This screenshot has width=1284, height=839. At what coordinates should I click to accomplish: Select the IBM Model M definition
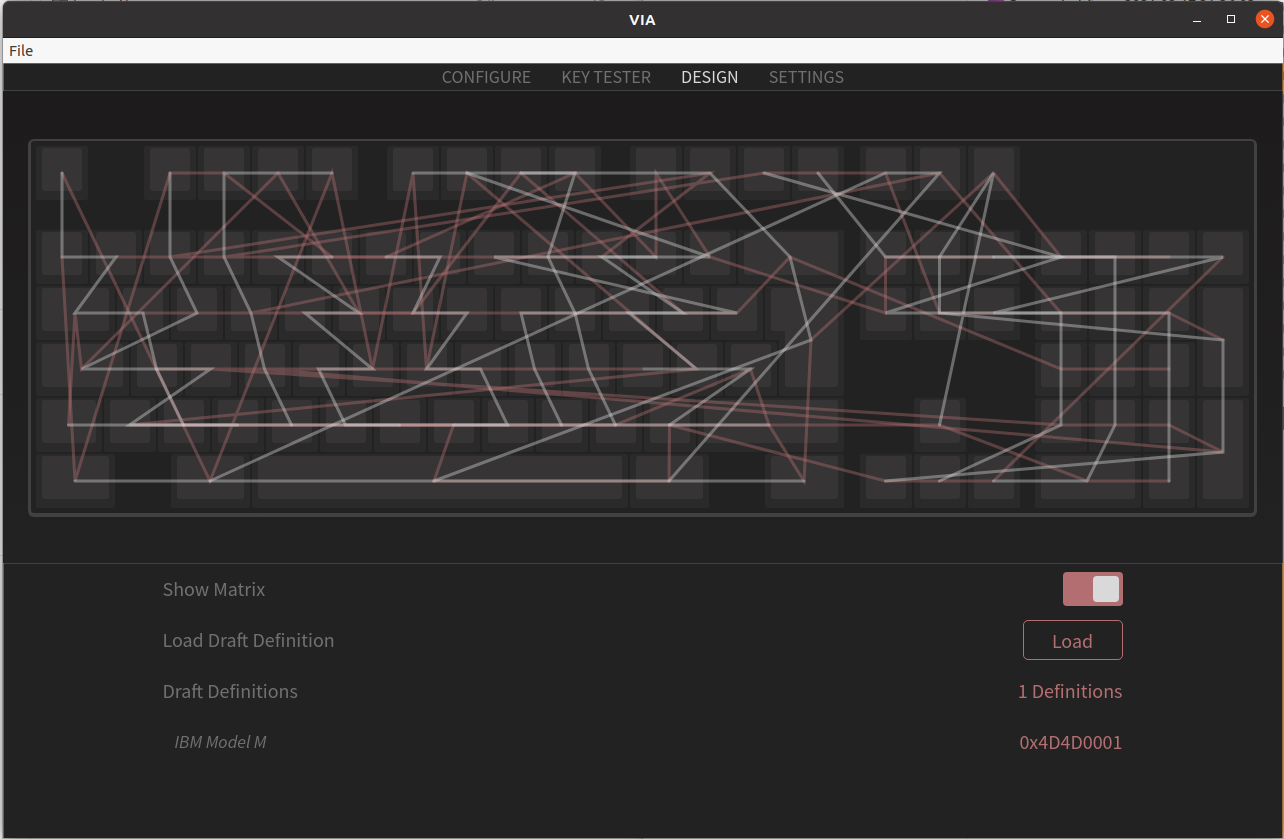coord(220,742)
